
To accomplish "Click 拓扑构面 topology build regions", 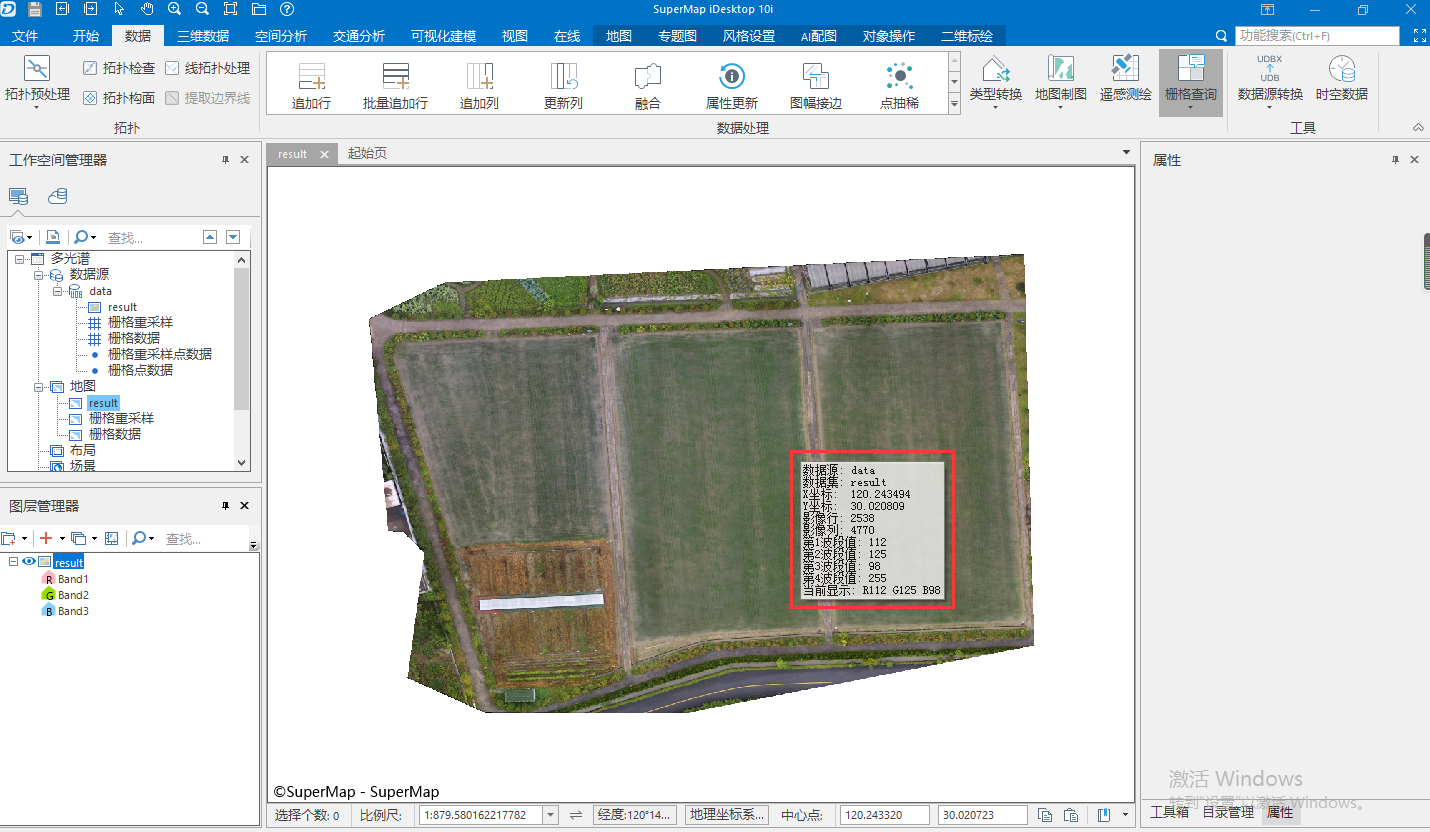I will pos(119,98).
